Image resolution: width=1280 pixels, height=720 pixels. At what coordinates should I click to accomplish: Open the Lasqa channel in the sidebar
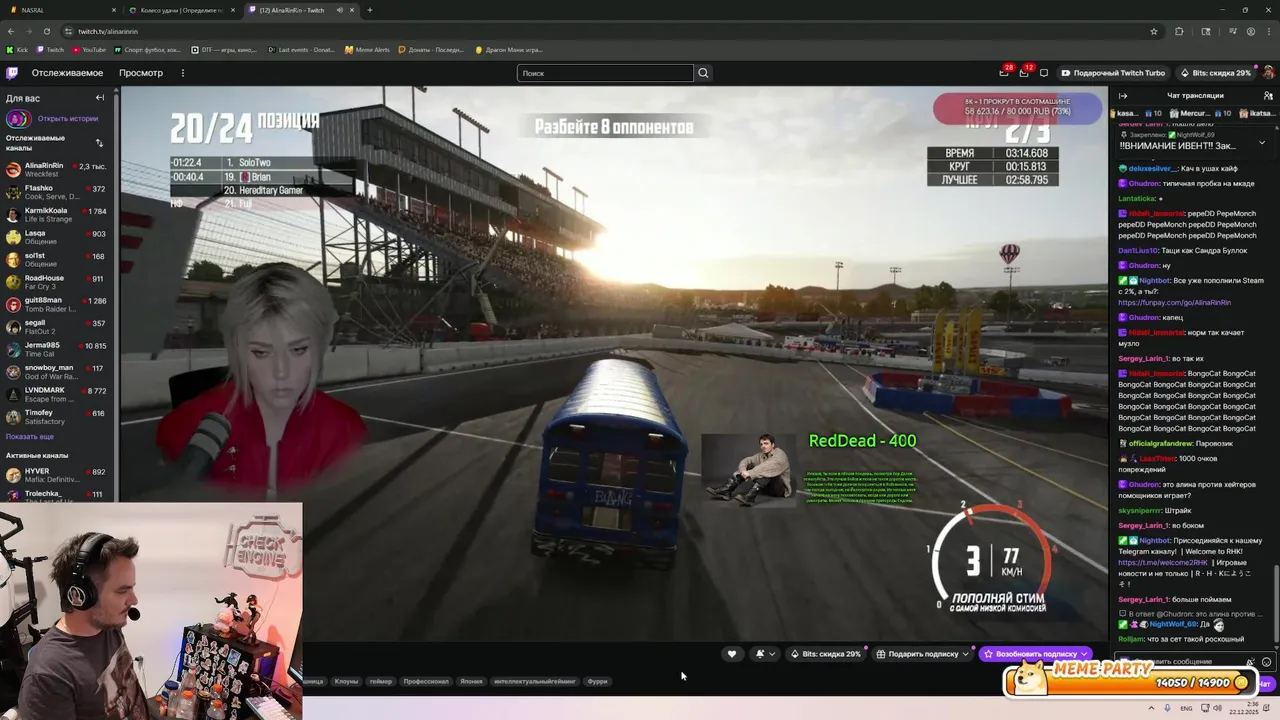click(x=58, y=237)
